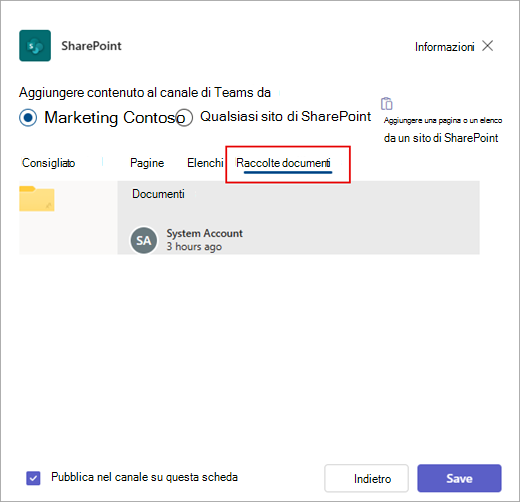Open the Informazioni link
Image resolution: width=520 pixels, height=502 pixels.
click(x=444, y=47)
